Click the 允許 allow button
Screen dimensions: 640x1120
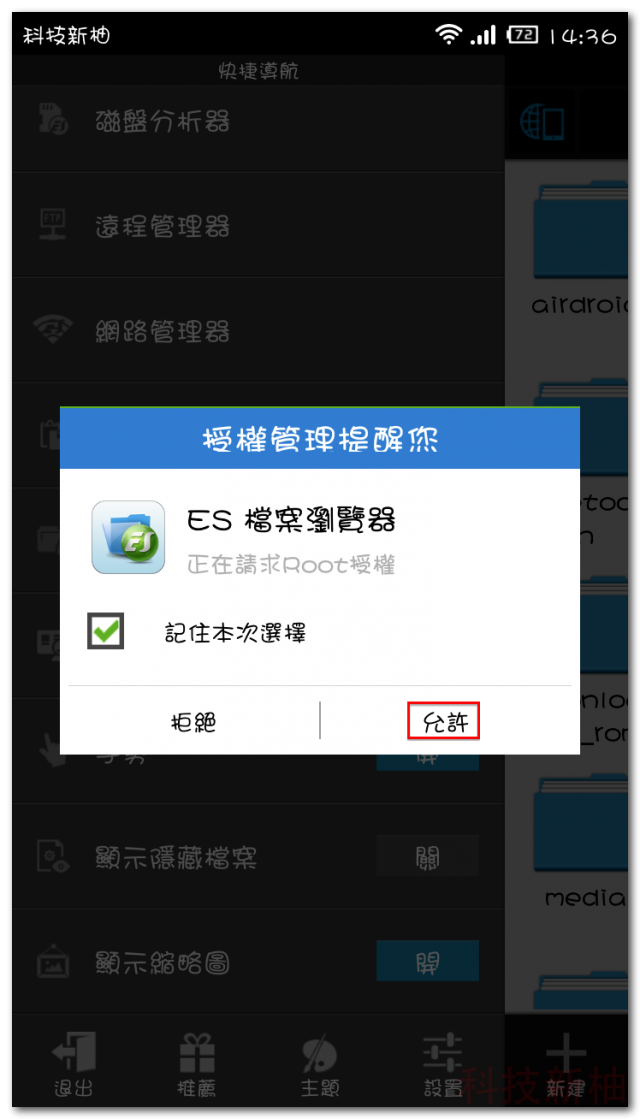click(x=443, y=721)
